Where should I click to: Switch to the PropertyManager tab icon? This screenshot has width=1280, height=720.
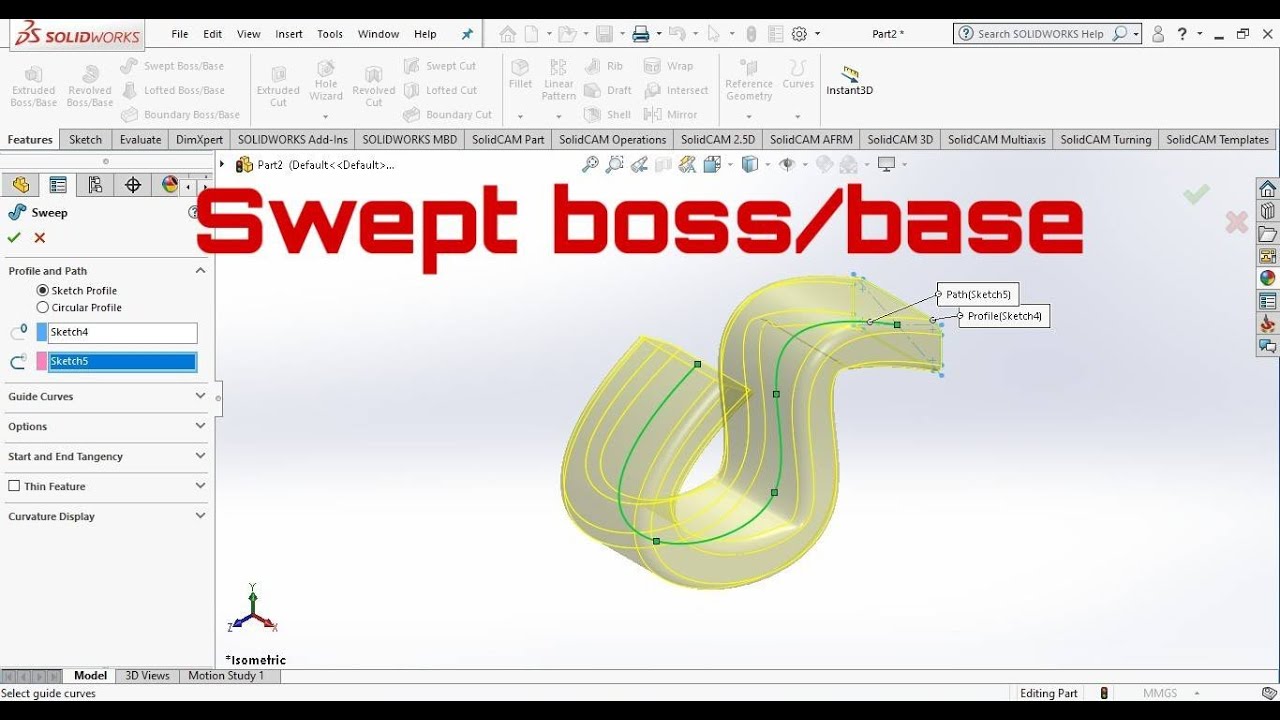[x=58, y=185]
